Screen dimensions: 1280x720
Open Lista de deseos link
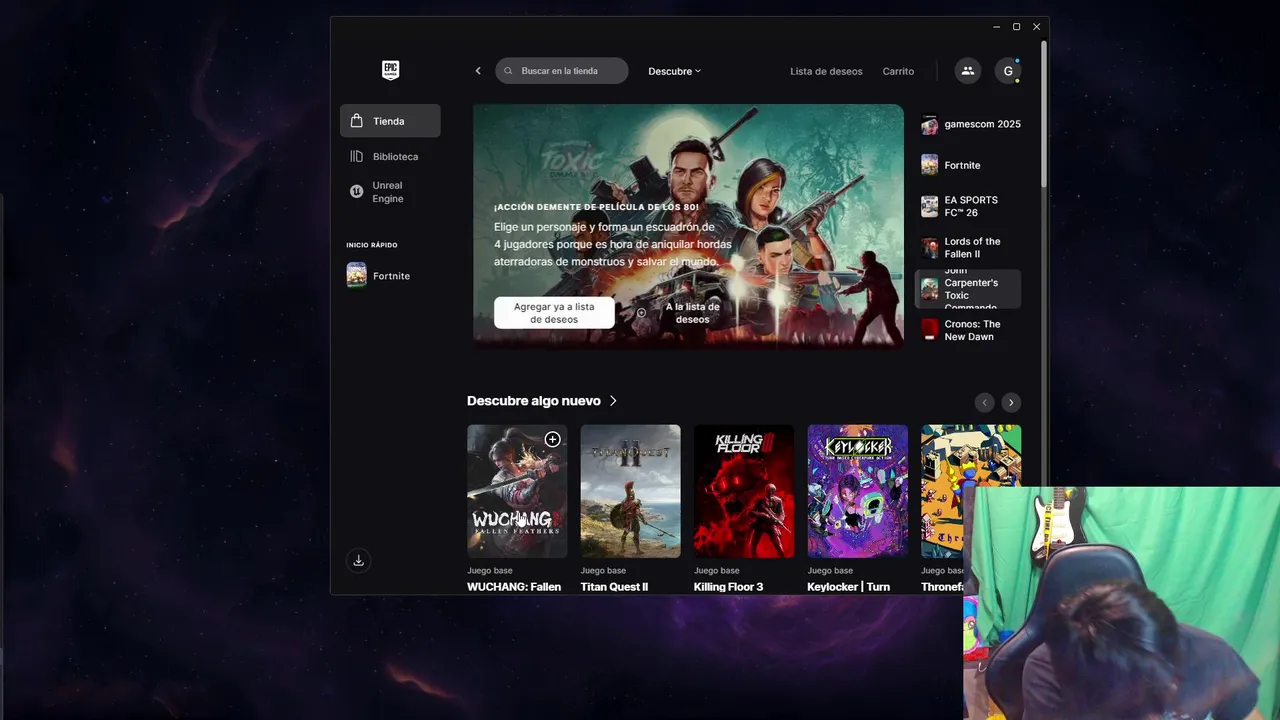[826, 71]
